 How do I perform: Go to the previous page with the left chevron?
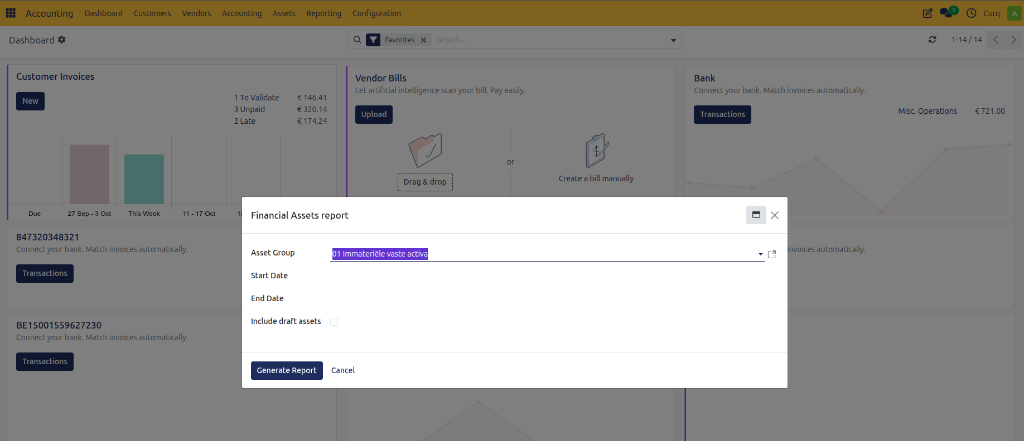(995, 40)
